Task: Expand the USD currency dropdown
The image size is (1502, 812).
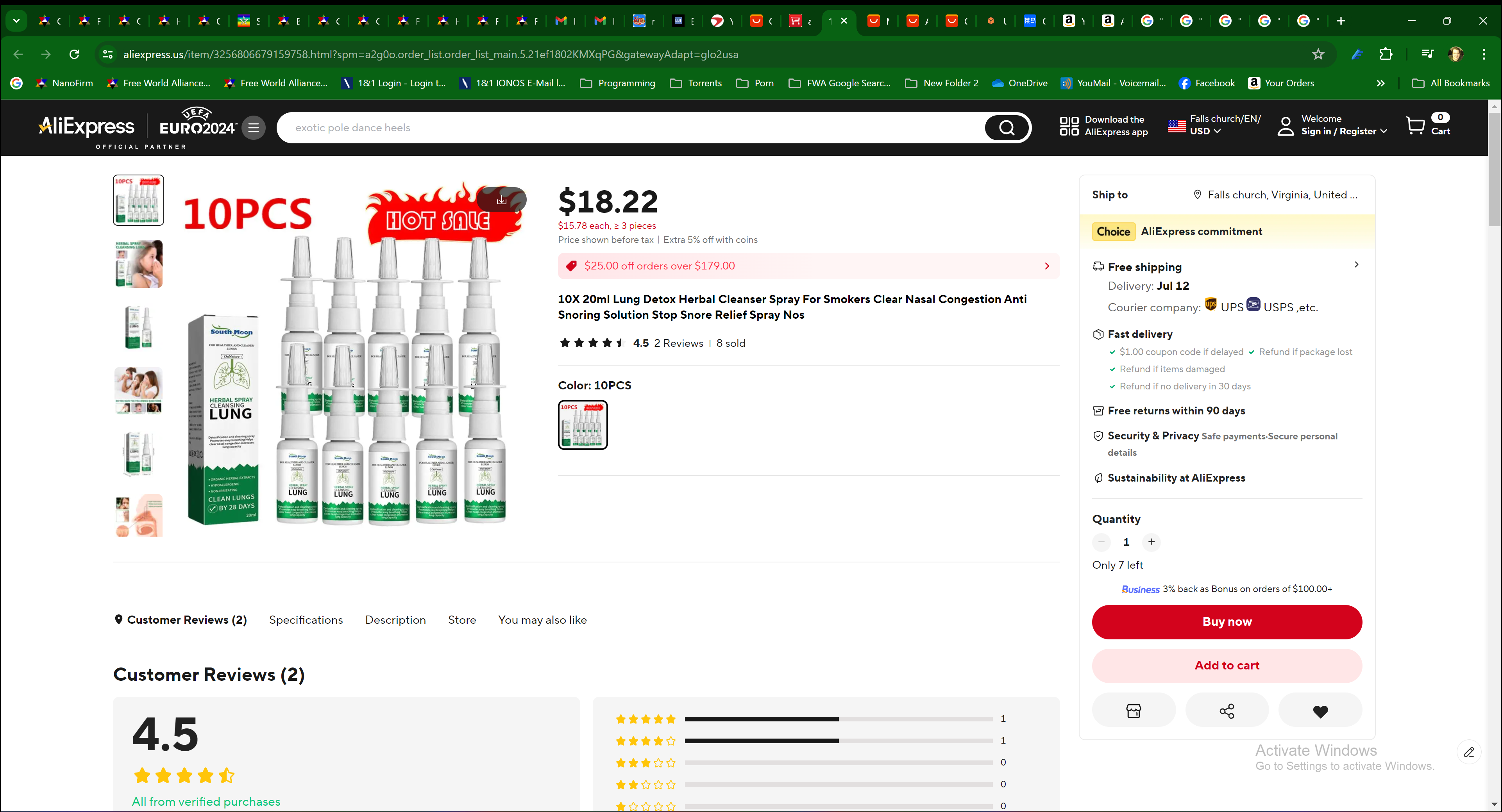Action: [x=1205, y=131]
